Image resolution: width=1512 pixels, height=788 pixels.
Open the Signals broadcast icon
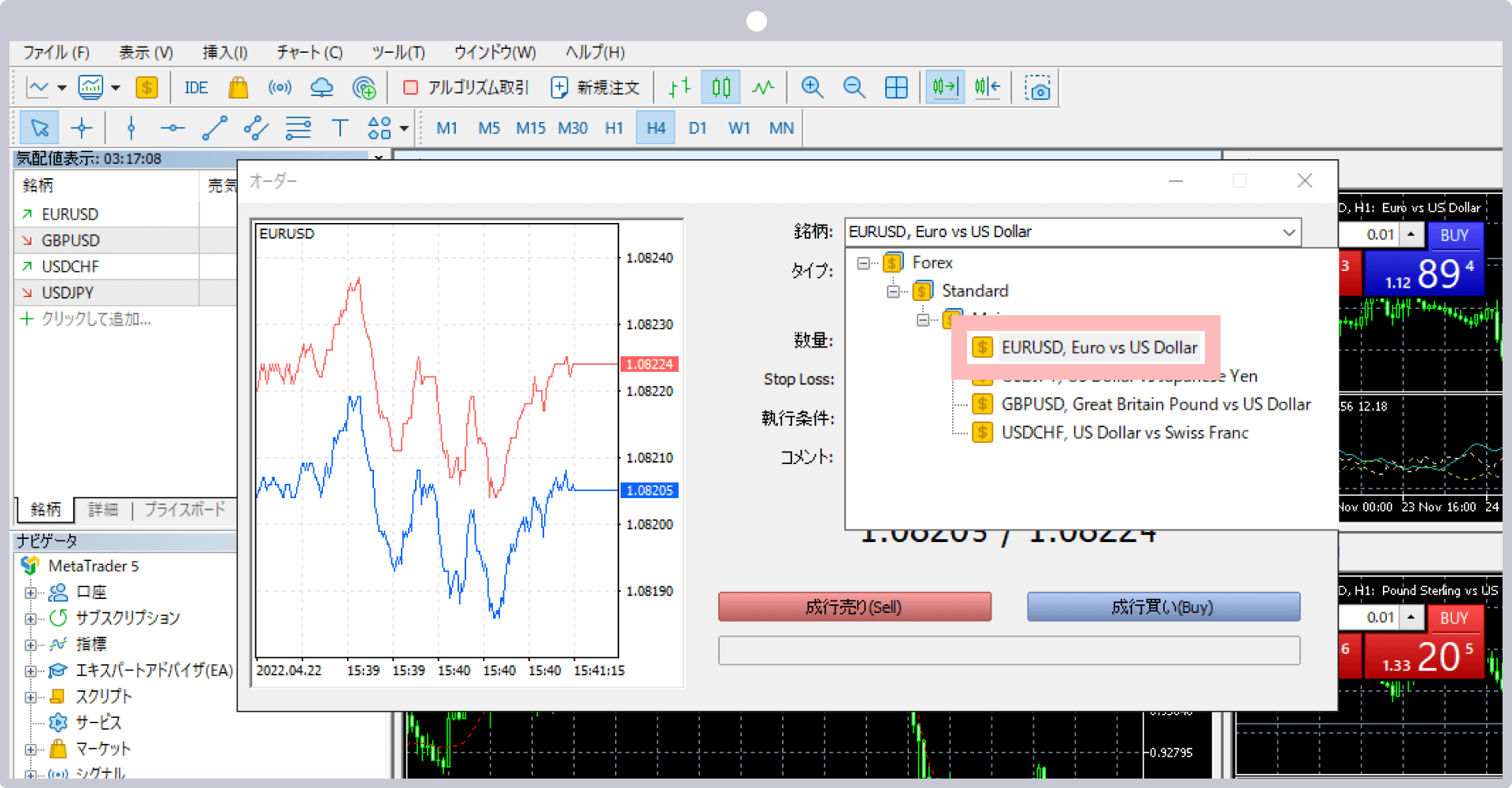pyautogui.click(x=280, y=87)
